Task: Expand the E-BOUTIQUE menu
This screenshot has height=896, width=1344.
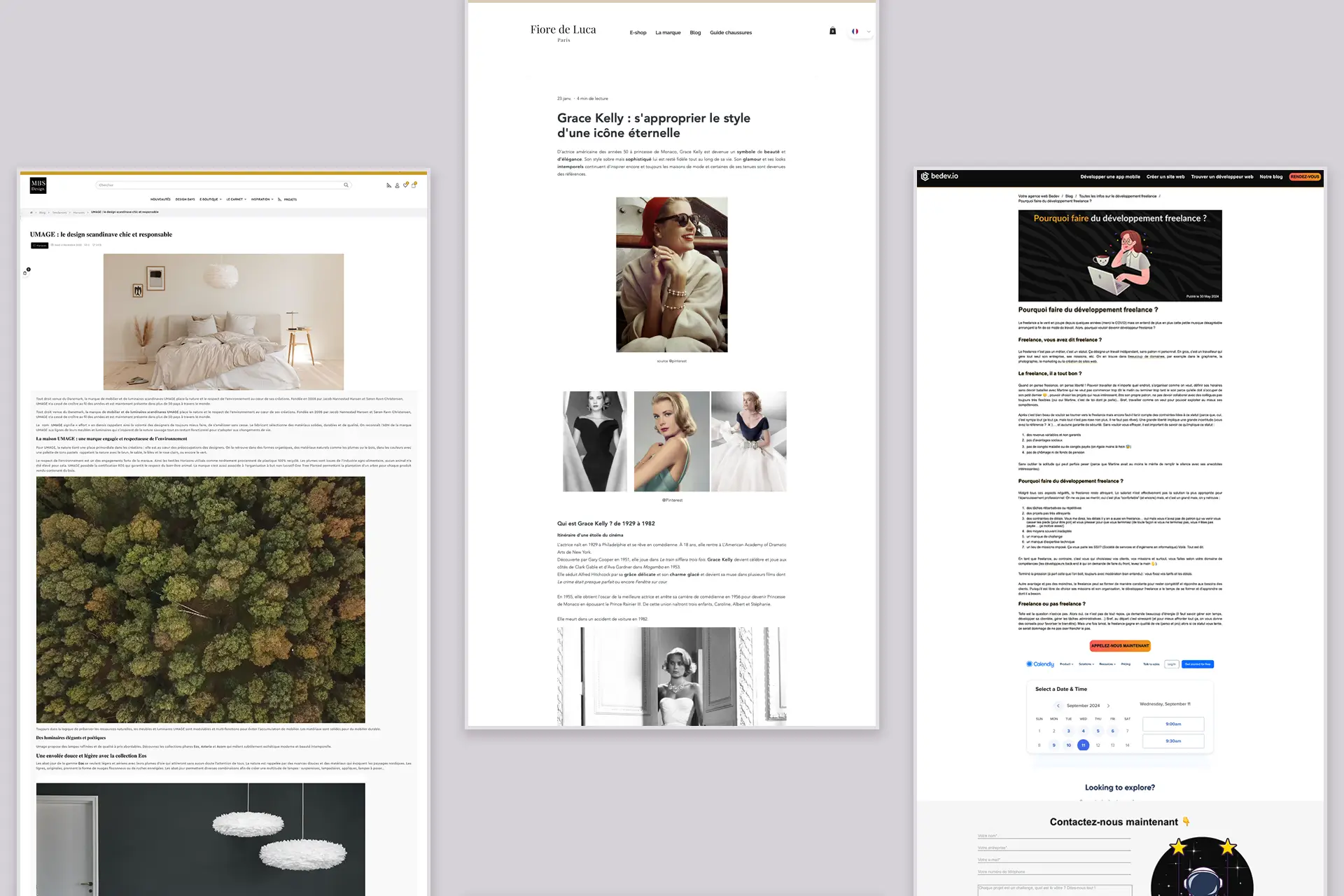Action: (x=211, y=199)
